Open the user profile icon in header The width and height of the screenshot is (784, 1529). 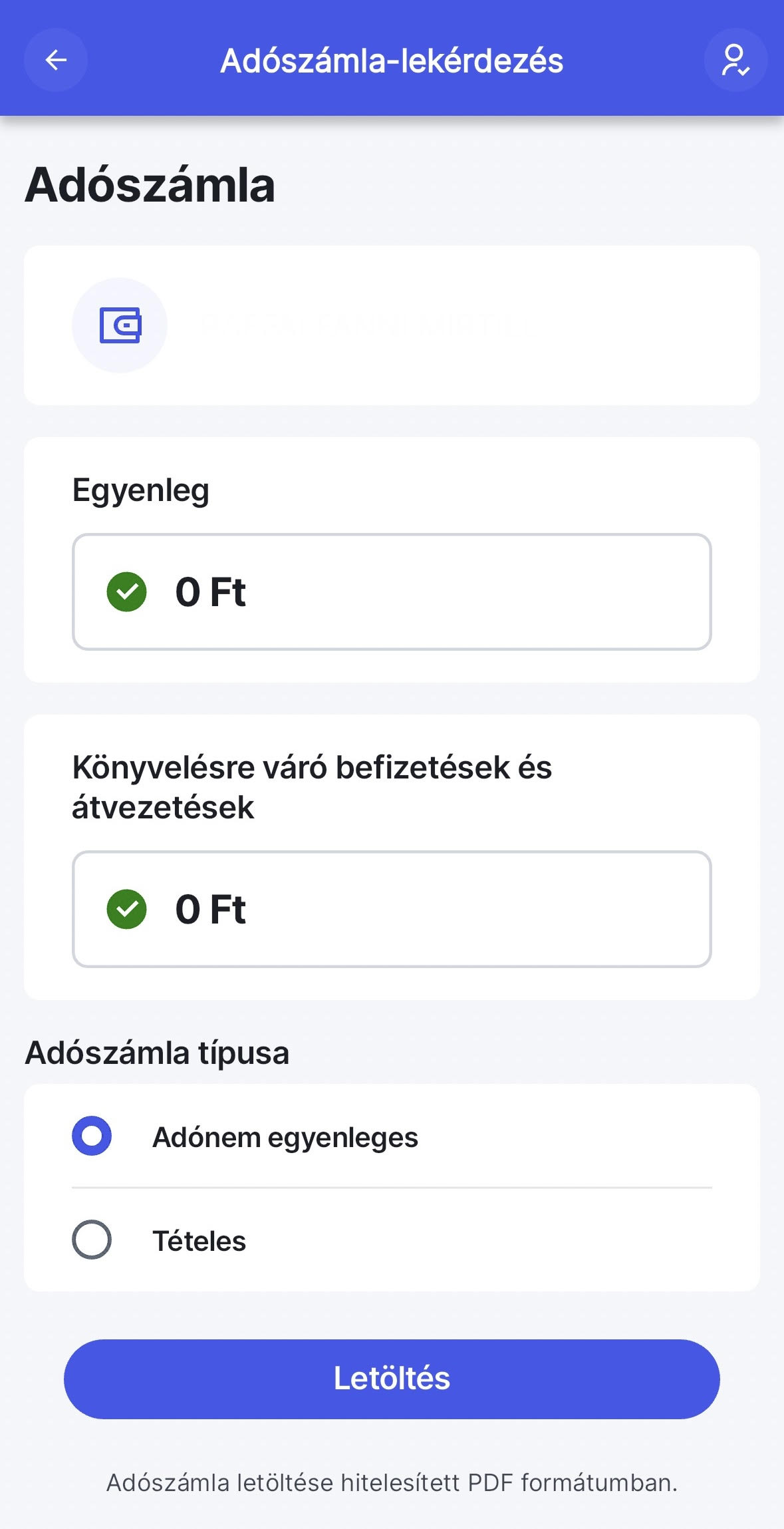[735, 60]
